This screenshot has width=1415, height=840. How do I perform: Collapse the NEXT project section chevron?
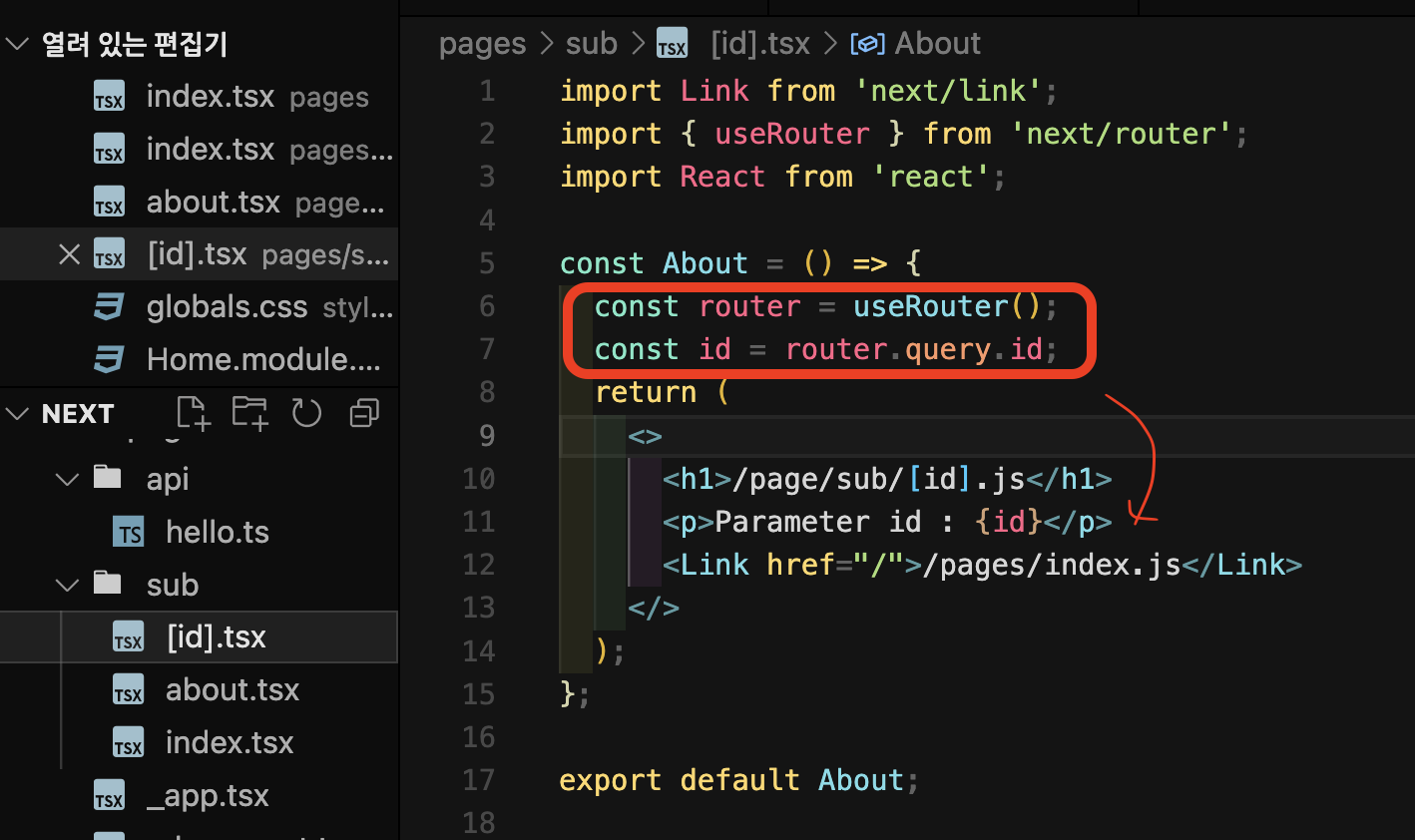coord(17,413)
